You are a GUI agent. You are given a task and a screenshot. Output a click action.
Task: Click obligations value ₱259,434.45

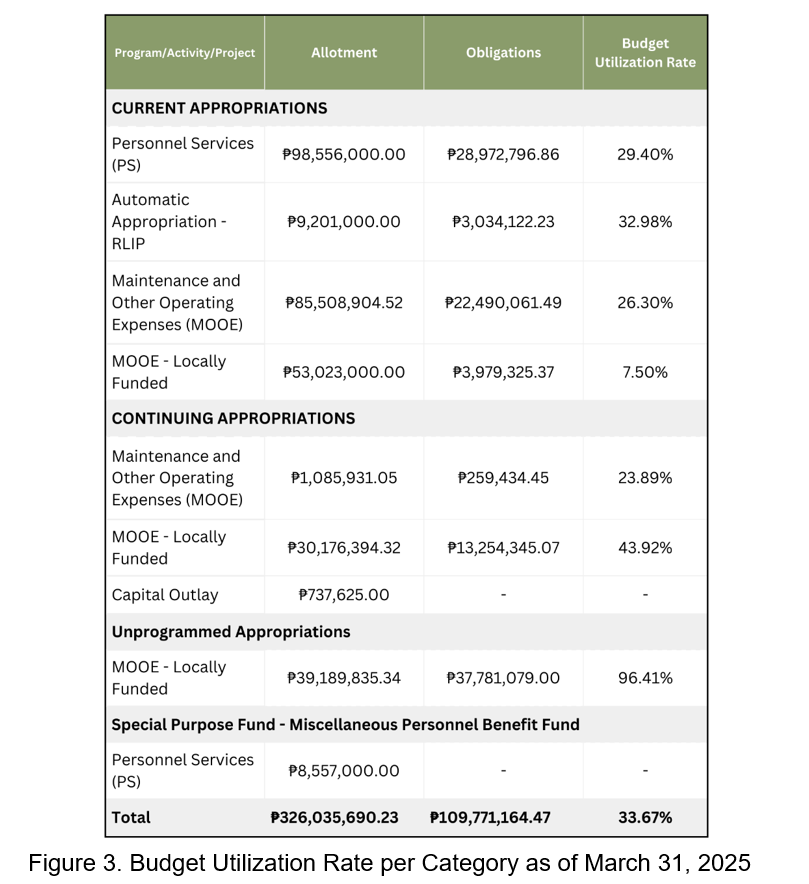(x=503, y=478)
